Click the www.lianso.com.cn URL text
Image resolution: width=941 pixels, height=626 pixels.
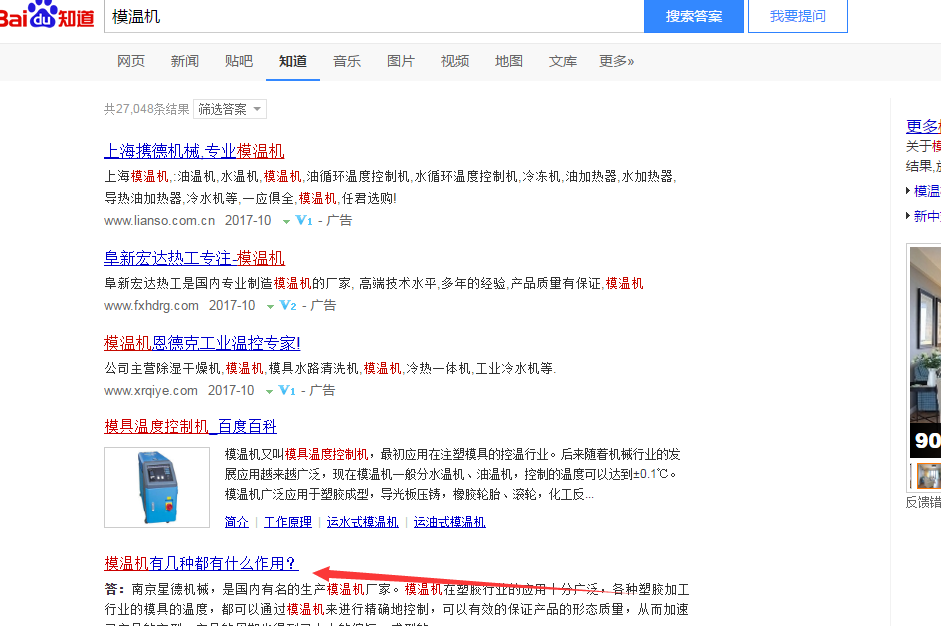tap(160, 221)
